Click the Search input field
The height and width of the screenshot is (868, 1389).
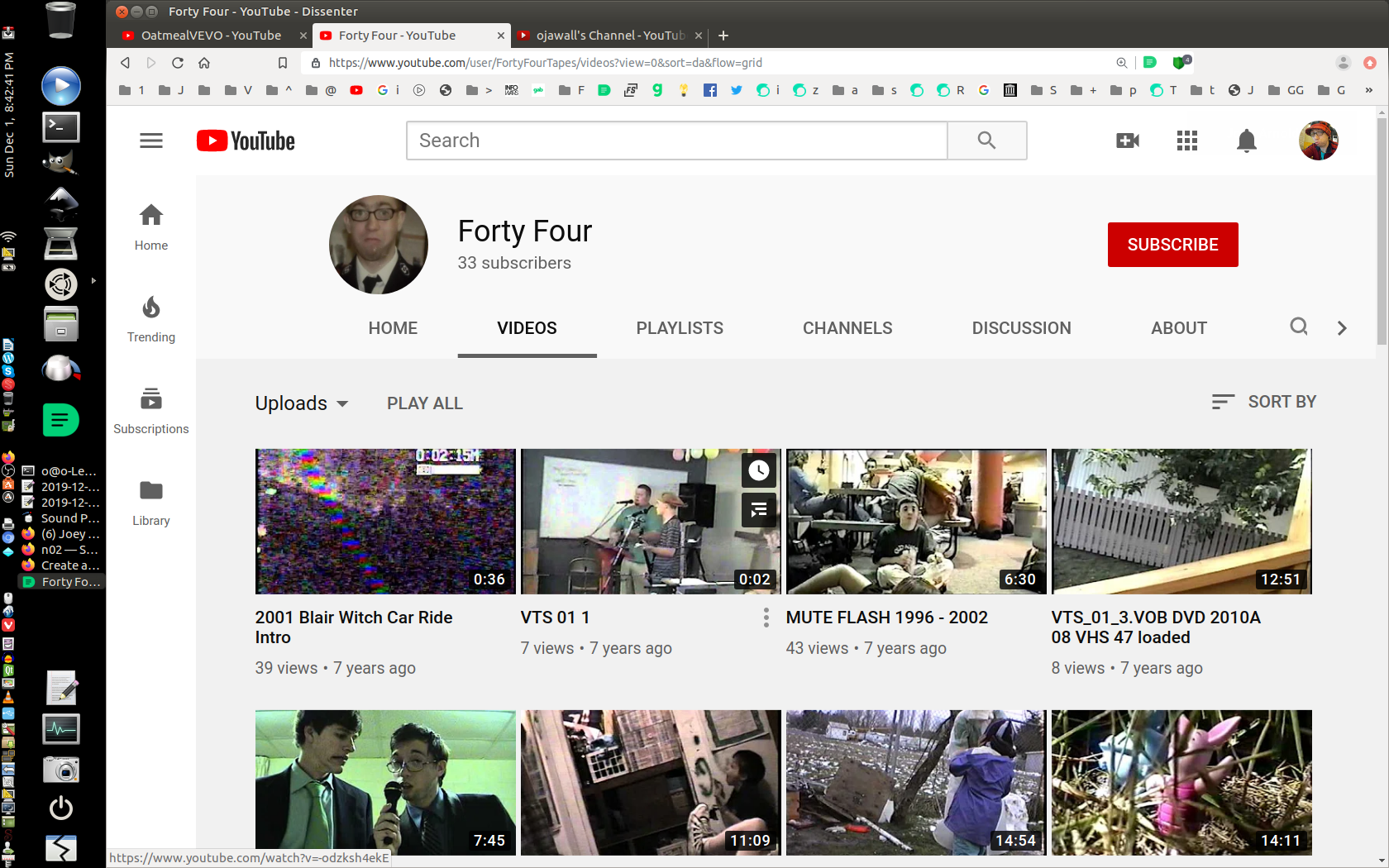676,141
